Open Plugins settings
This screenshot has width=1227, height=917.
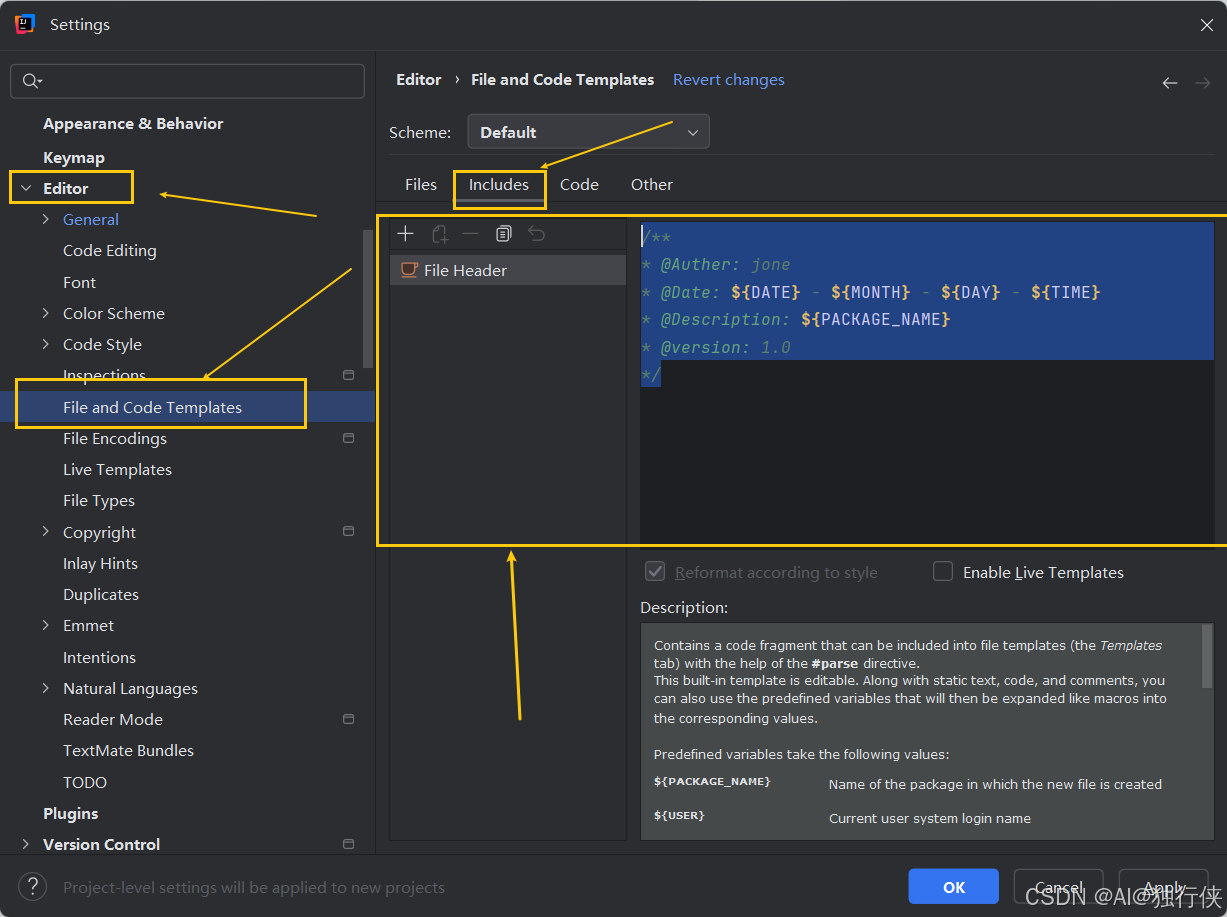pos(71,813)
